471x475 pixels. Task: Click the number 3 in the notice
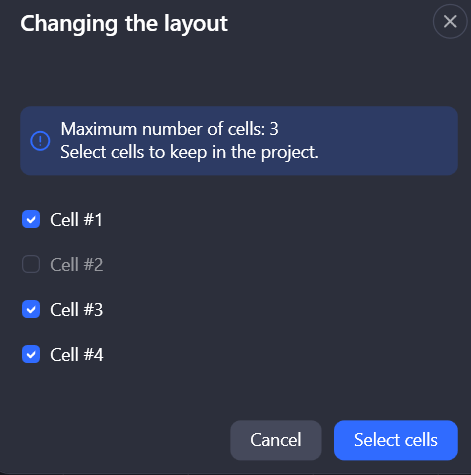(x=274, y=129)
